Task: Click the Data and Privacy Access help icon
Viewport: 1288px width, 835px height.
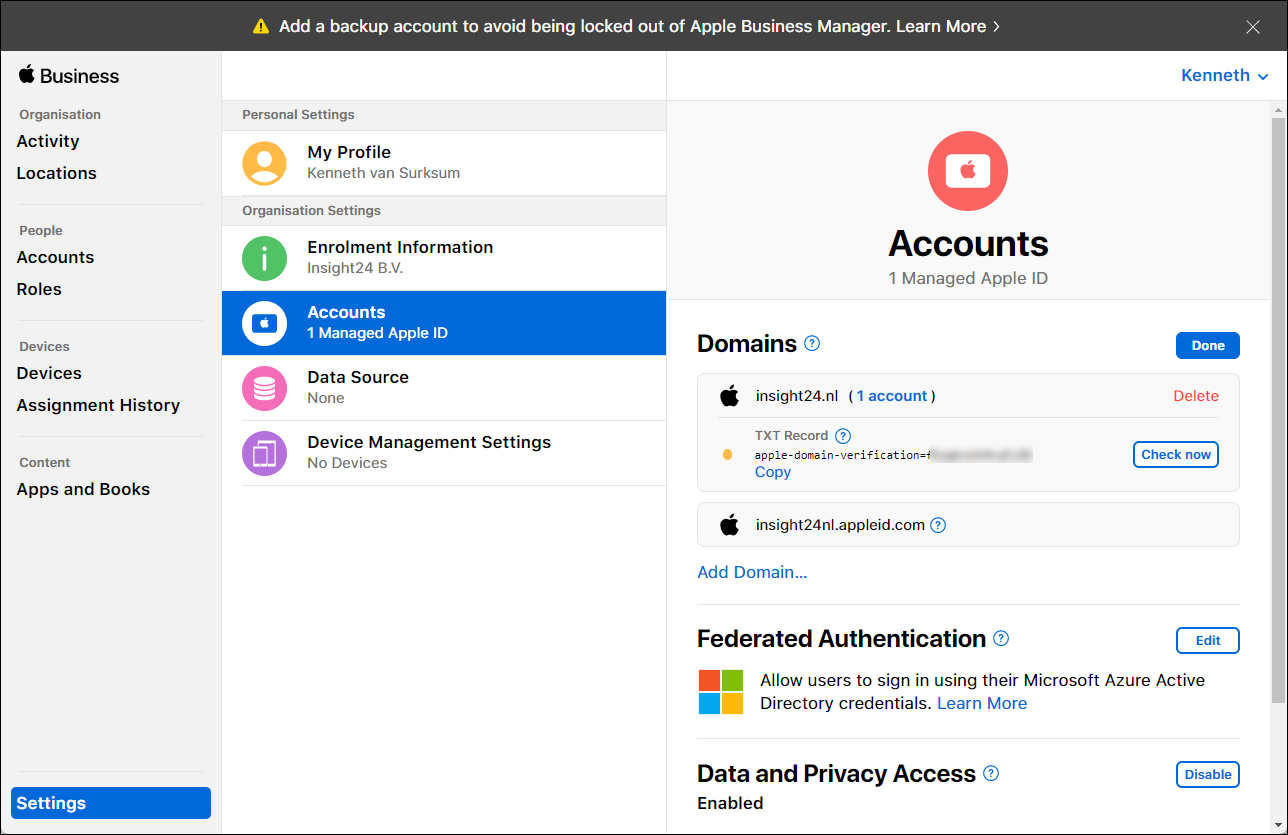Action: pyautogui.click(x=991, y=774)
